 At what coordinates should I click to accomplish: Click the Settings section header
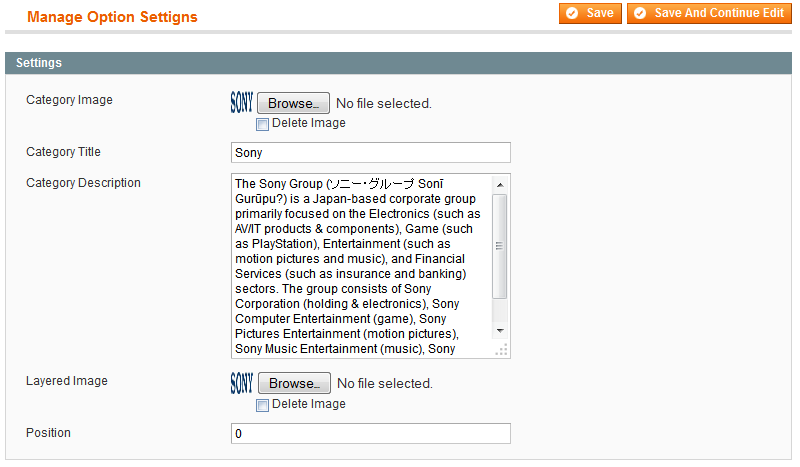[398, 63]
